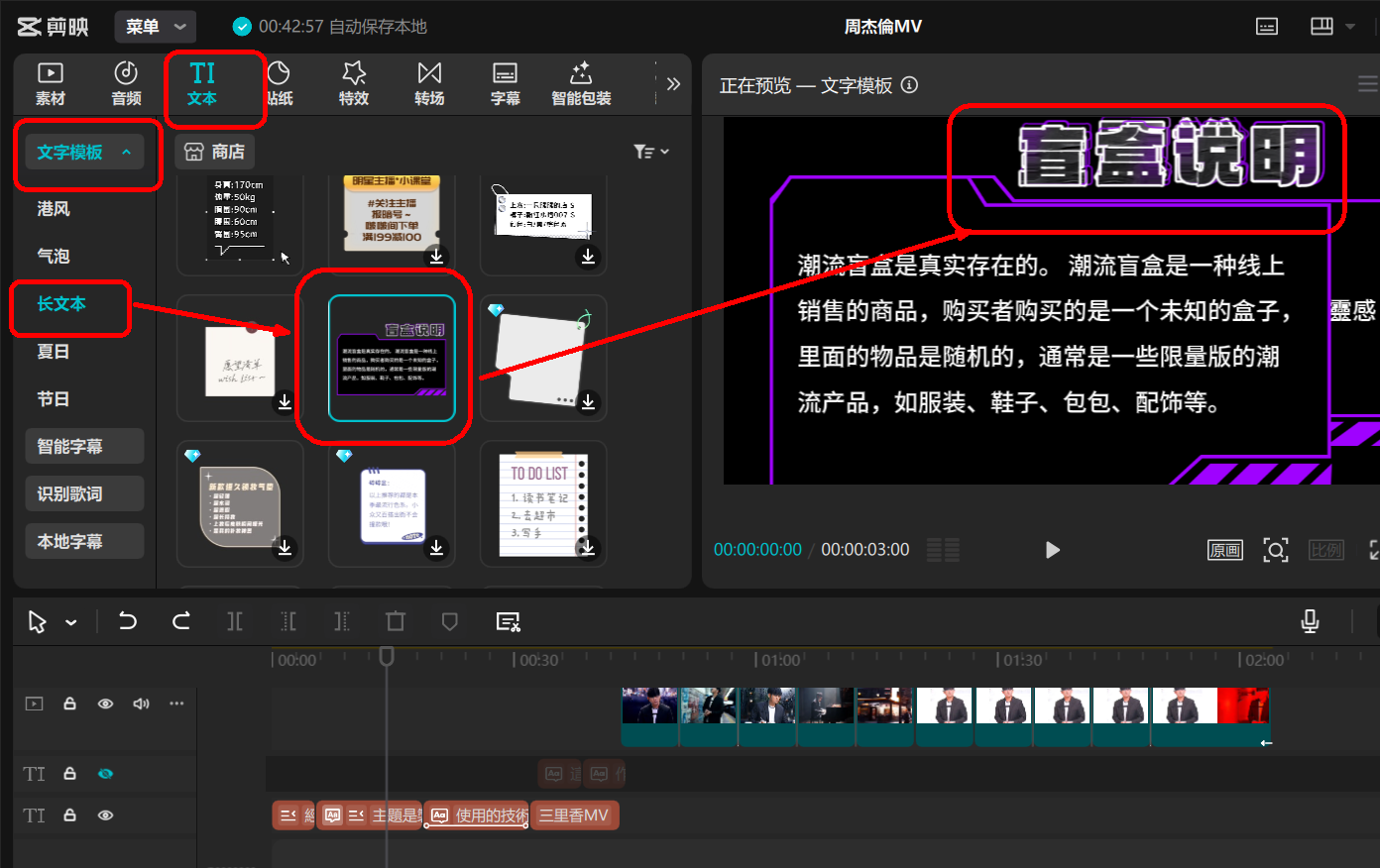Expand more tabs with the double-chevron arrow
Image resolution: width=1380 pixels, height=868 pixels.
click(x=673, y=84)
